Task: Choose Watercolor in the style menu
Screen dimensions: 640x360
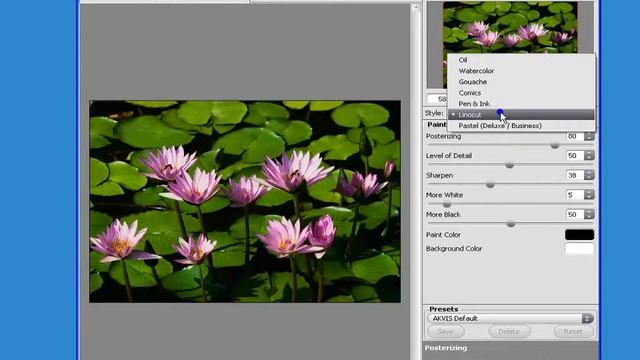Action: coord(476,71)
